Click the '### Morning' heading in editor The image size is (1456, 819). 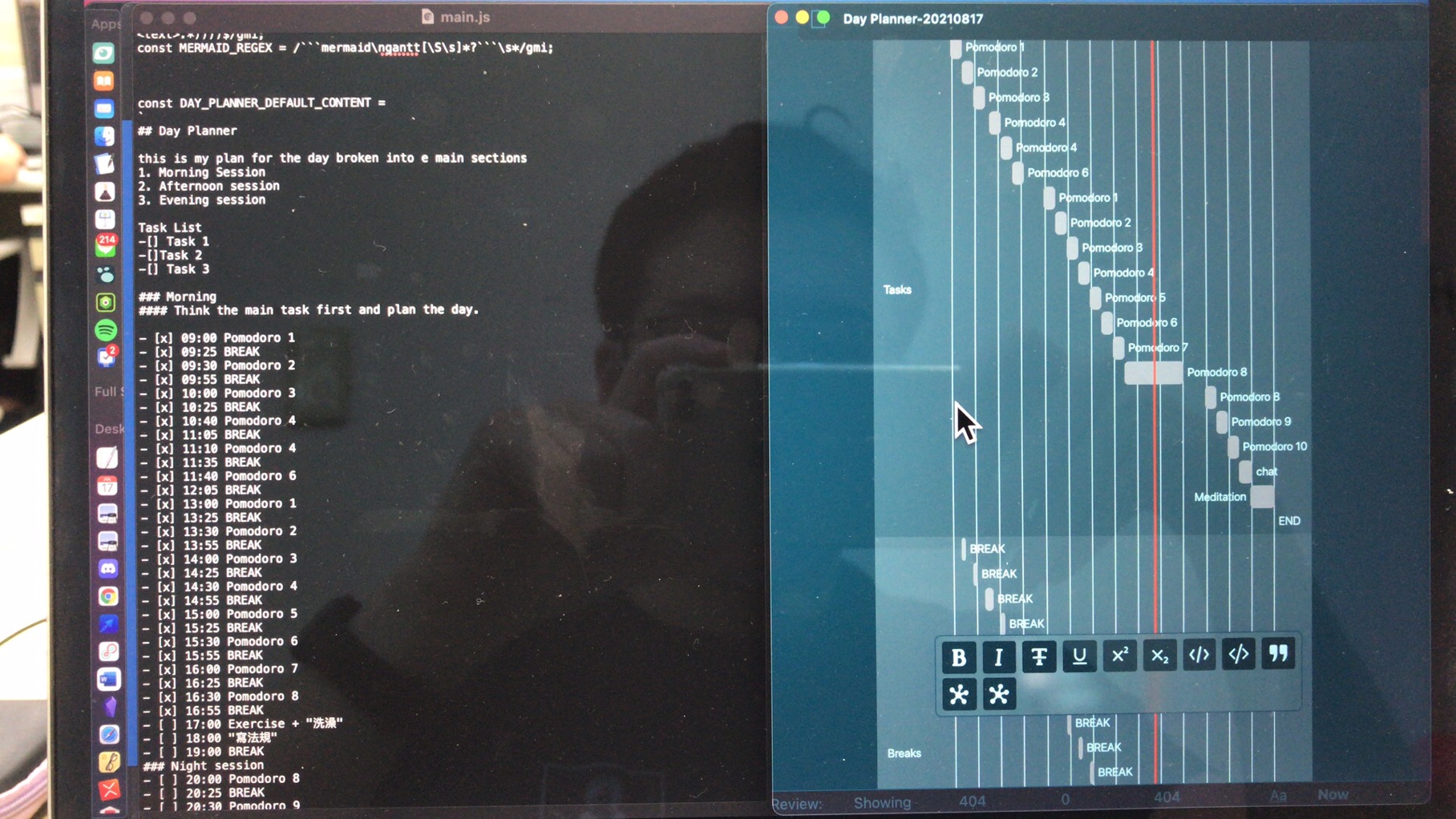[x=177, y=297]
